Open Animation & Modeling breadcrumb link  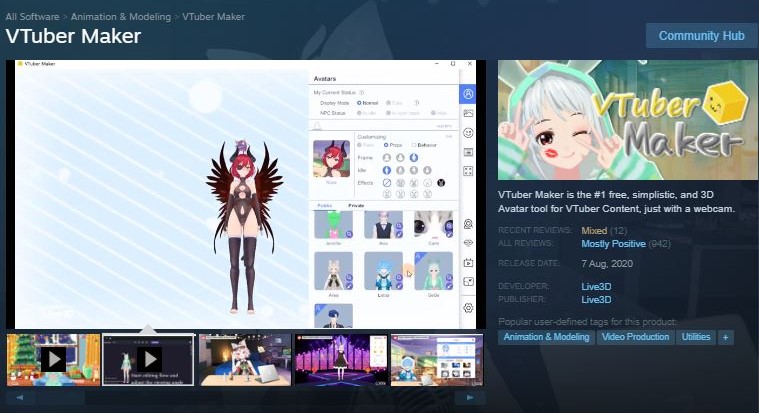click(121, 16)
